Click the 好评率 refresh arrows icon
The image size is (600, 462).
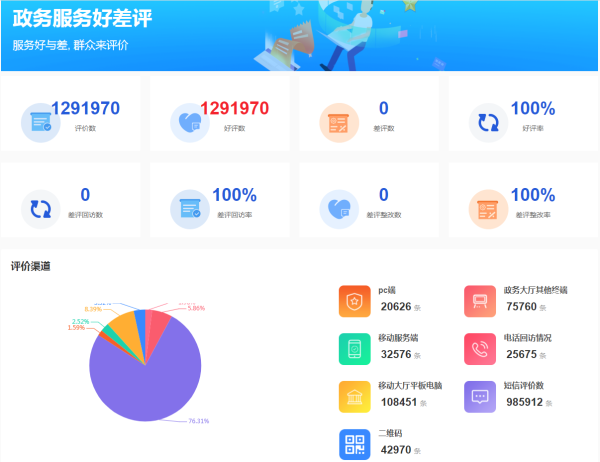488,123
